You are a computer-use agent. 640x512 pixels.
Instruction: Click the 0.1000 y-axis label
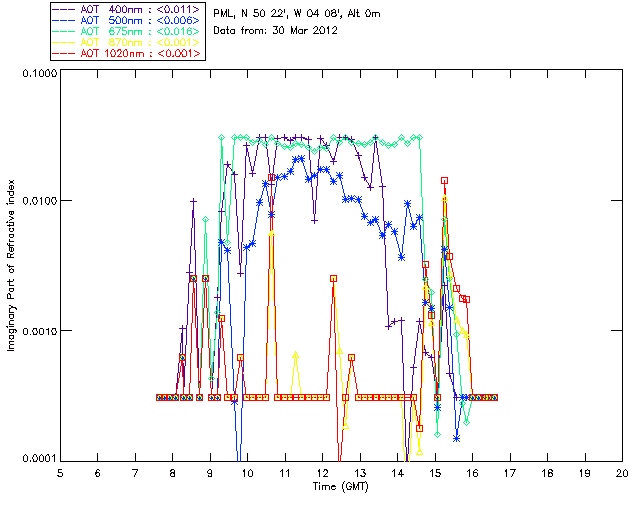pos(40,73)
